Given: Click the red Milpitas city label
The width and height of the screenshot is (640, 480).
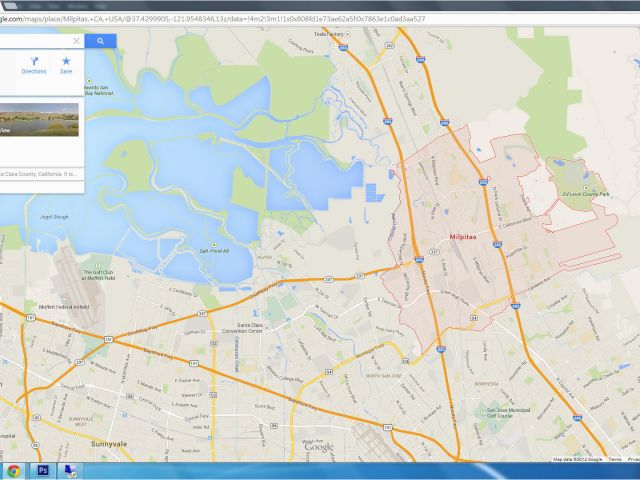Looking at the screenshot, I should click(x=462, y=237).
